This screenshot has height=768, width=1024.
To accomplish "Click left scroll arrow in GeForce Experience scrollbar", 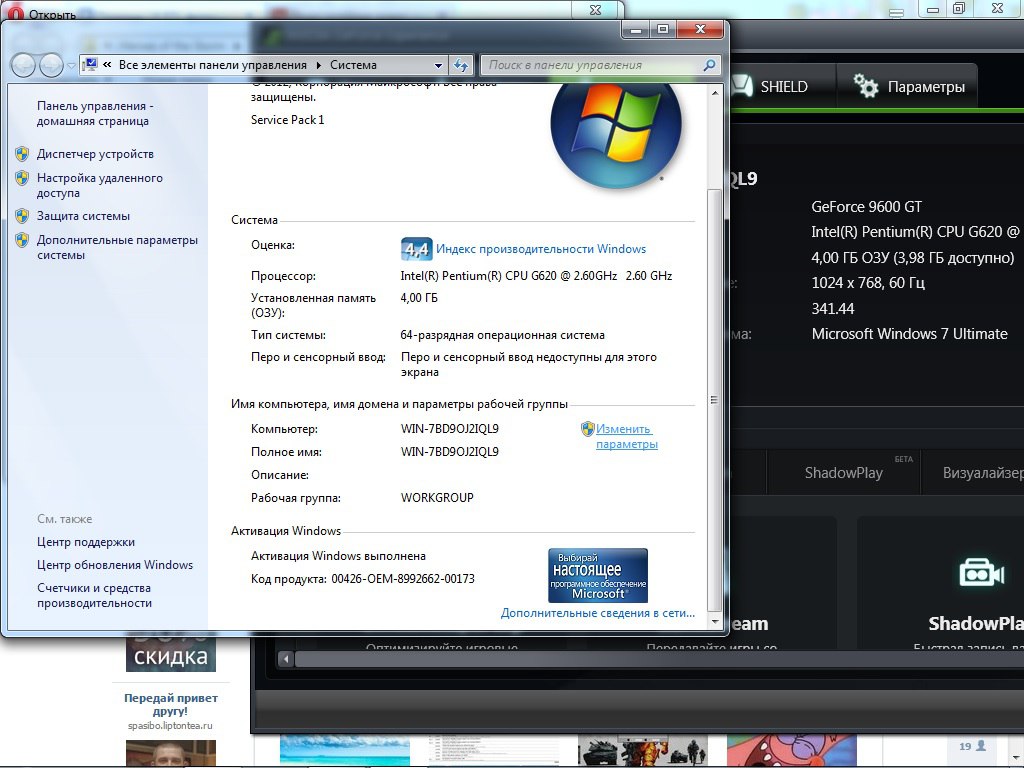I will (286, 659).
